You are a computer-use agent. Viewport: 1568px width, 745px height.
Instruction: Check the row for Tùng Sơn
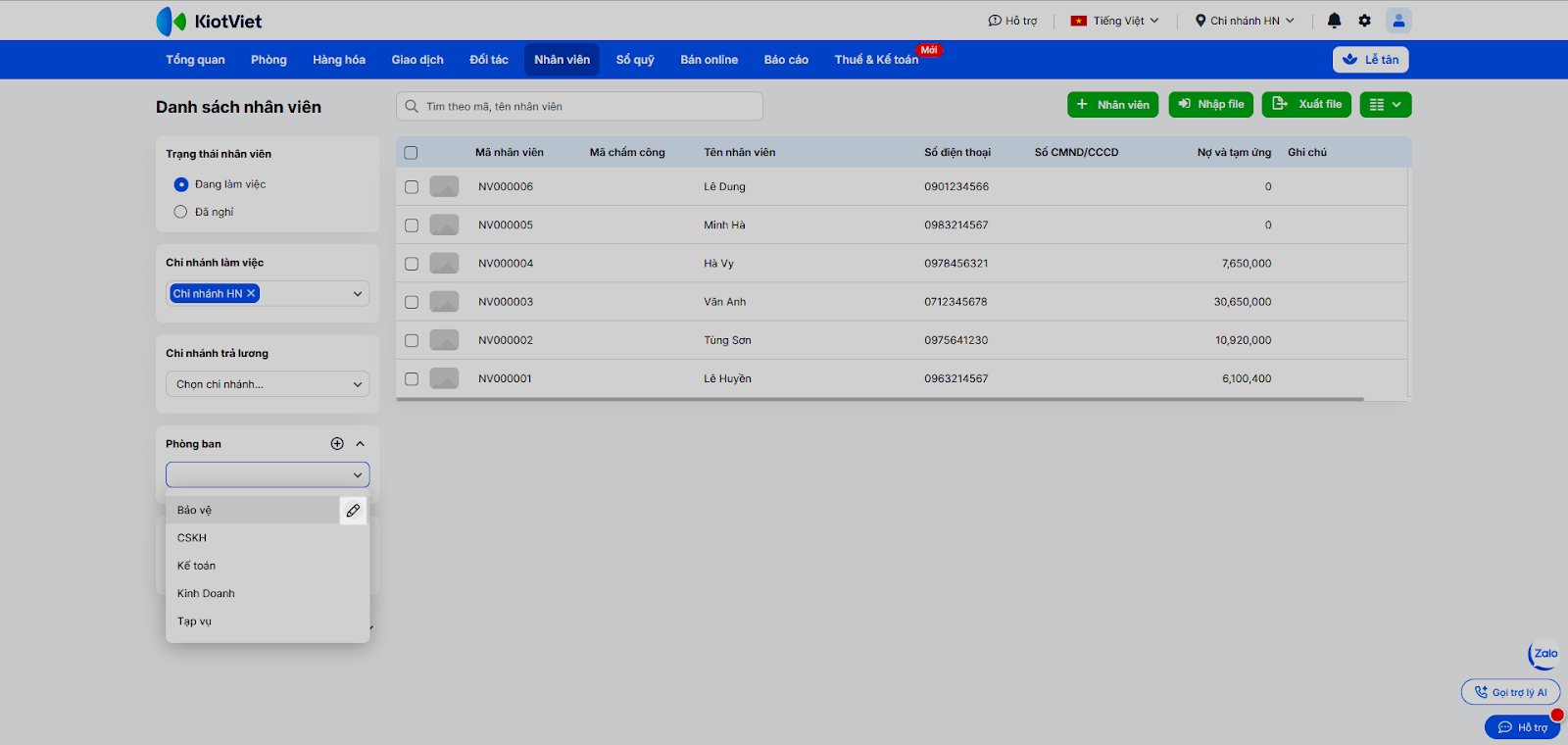coord(412,340)
